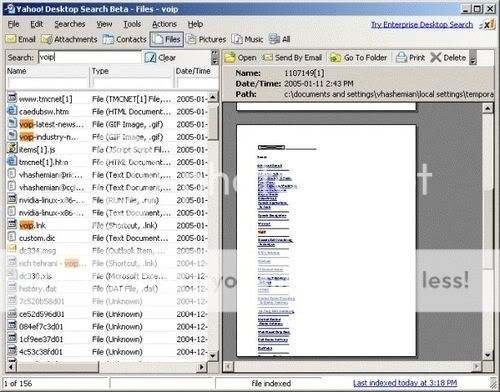Switch to Attachments search category
Image resolution: width=500 pixels, height=392 pixels.
pos(69,39)
